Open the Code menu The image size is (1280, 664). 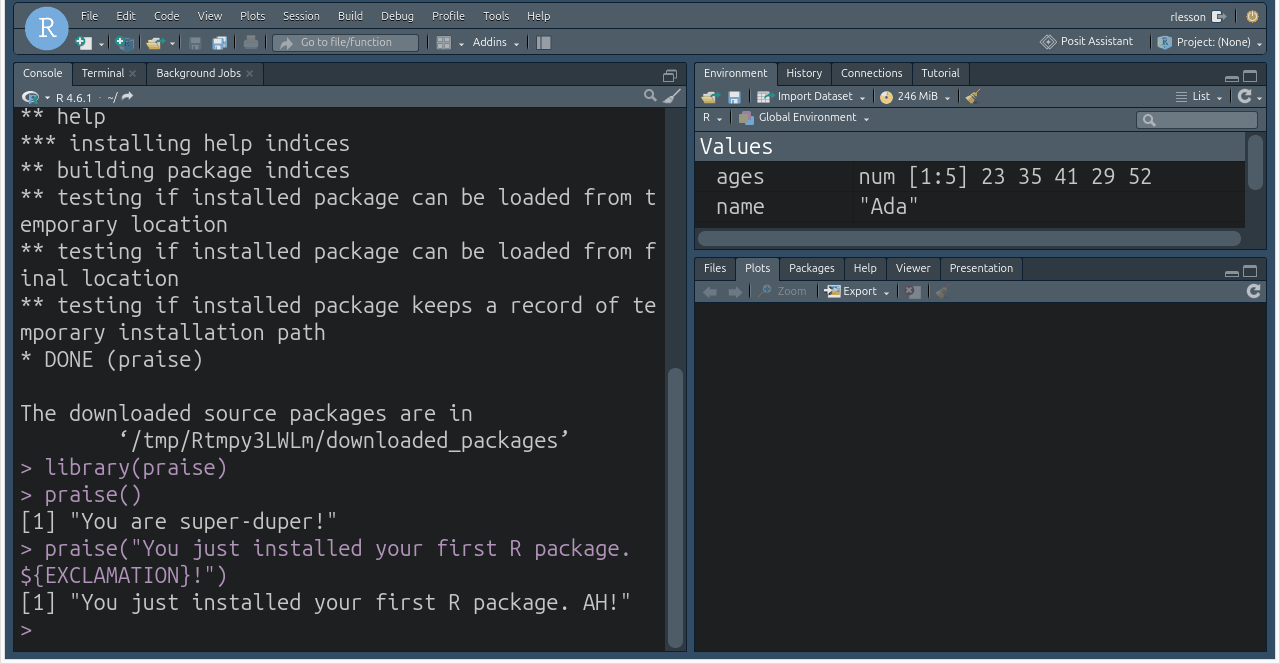(x=167, y=16)
